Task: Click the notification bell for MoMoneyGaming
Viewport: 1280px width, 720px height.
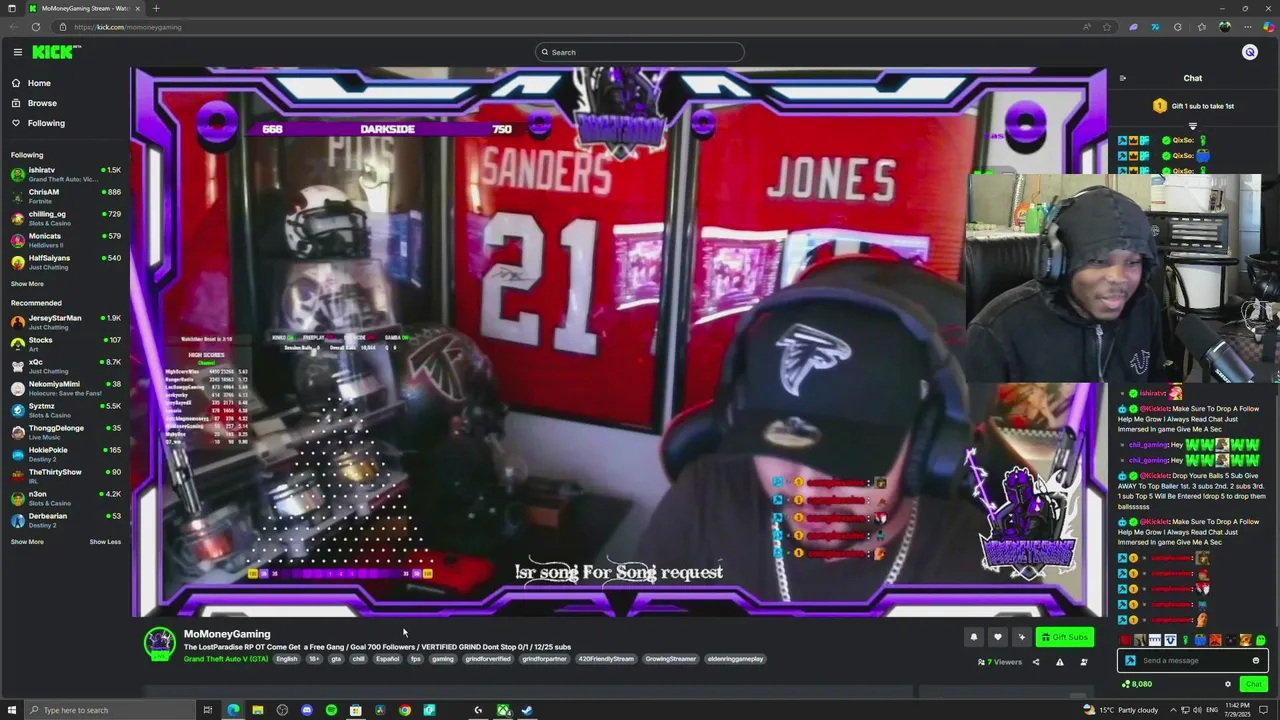Action: [x=973, y=637]
